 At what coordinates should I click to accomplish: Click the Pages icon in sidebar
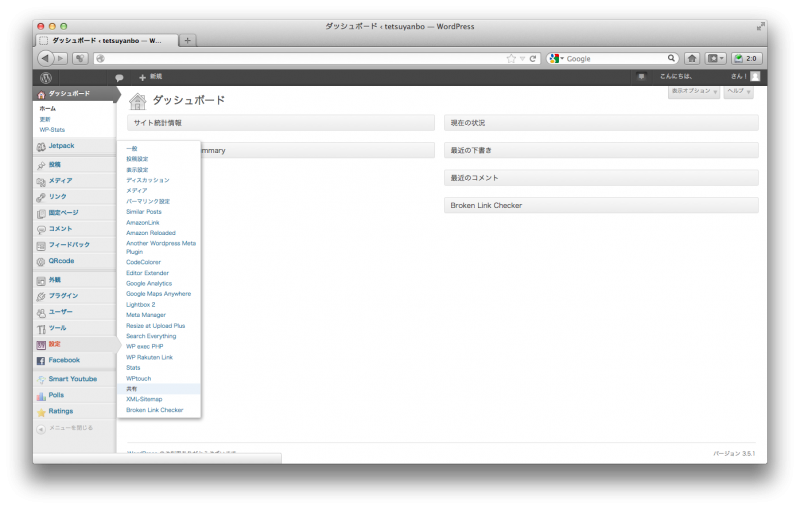pos(41,214)
